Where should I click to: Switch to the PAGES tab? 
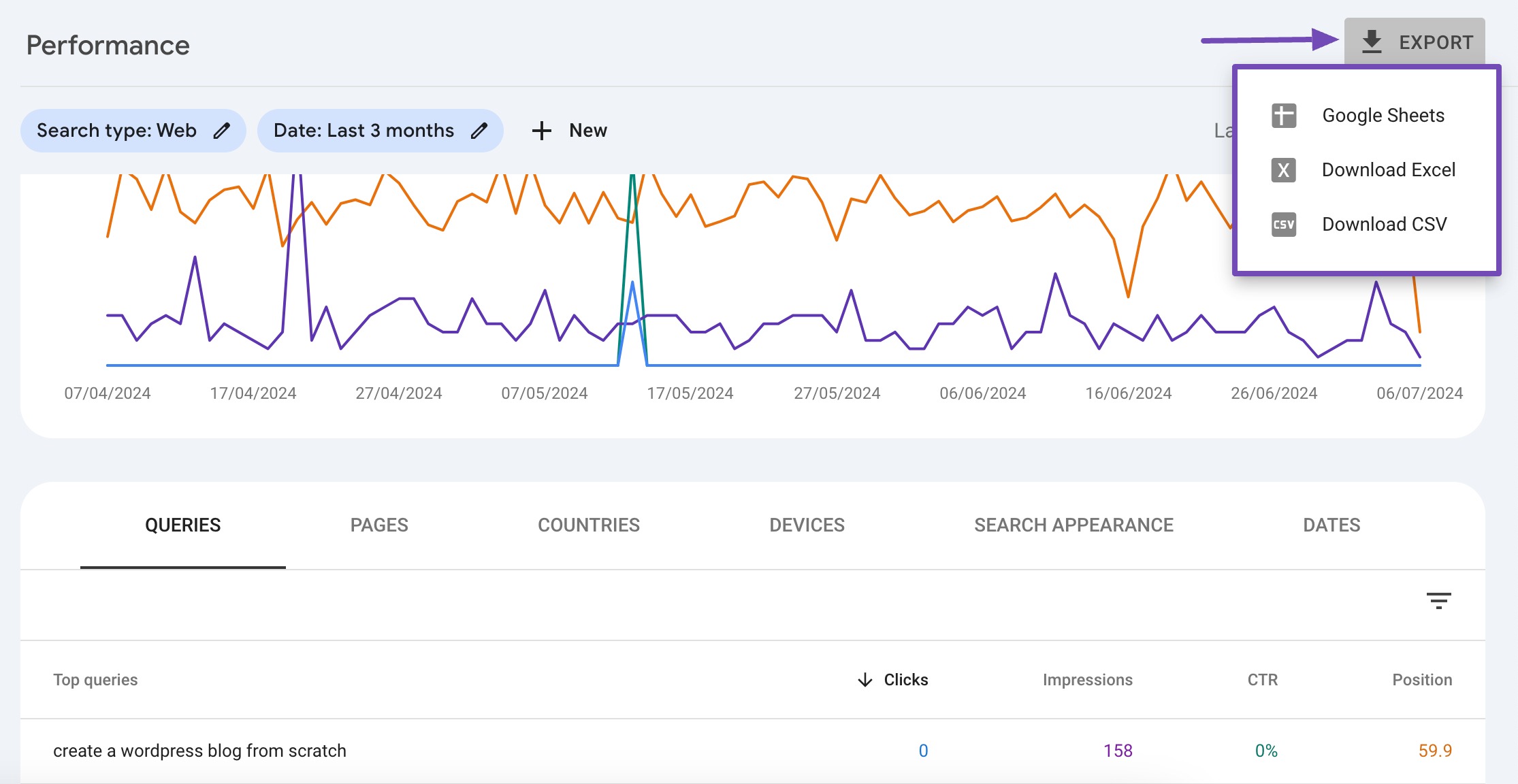[379, 525]
